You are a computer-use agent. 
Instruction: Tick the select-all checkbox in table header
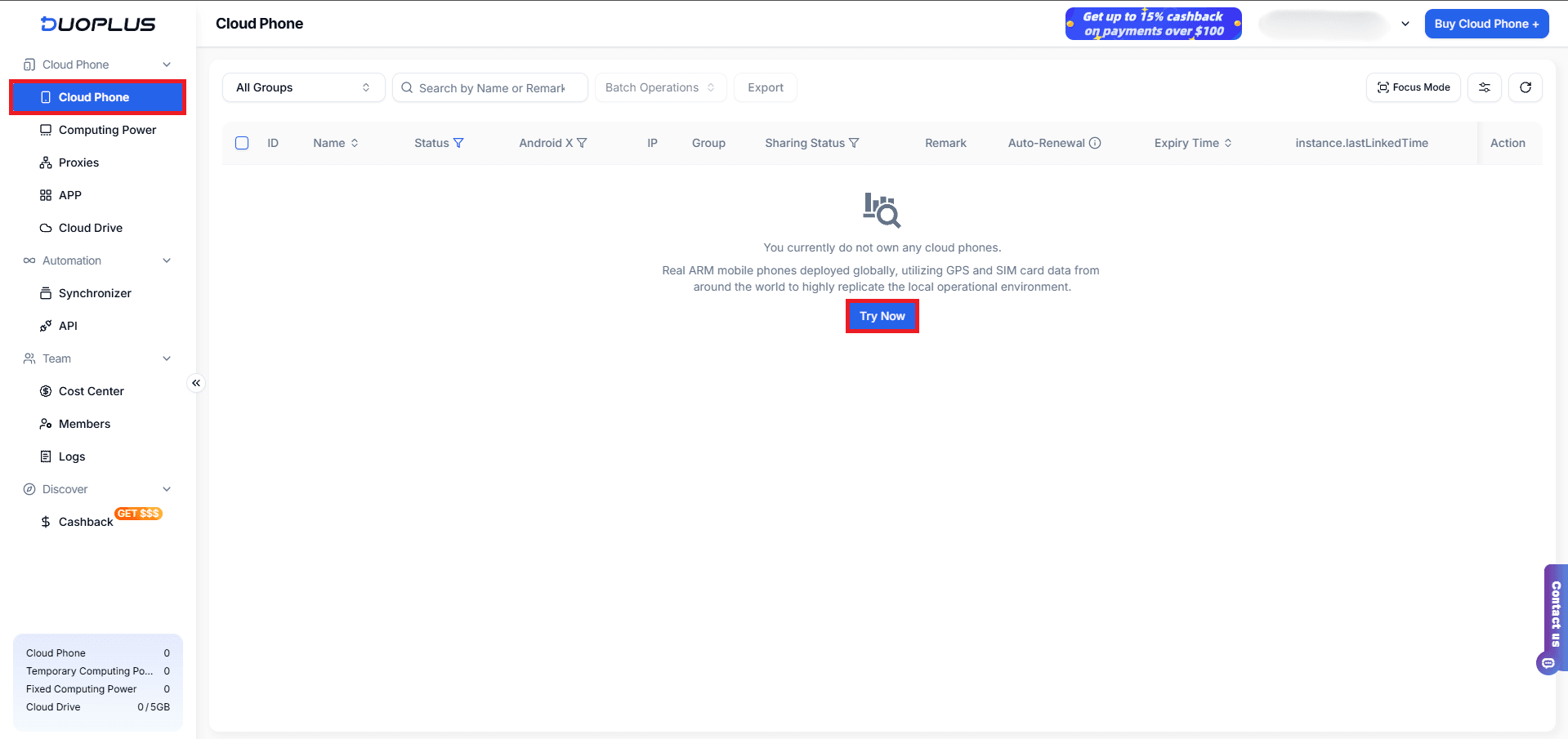pos(242,143)
